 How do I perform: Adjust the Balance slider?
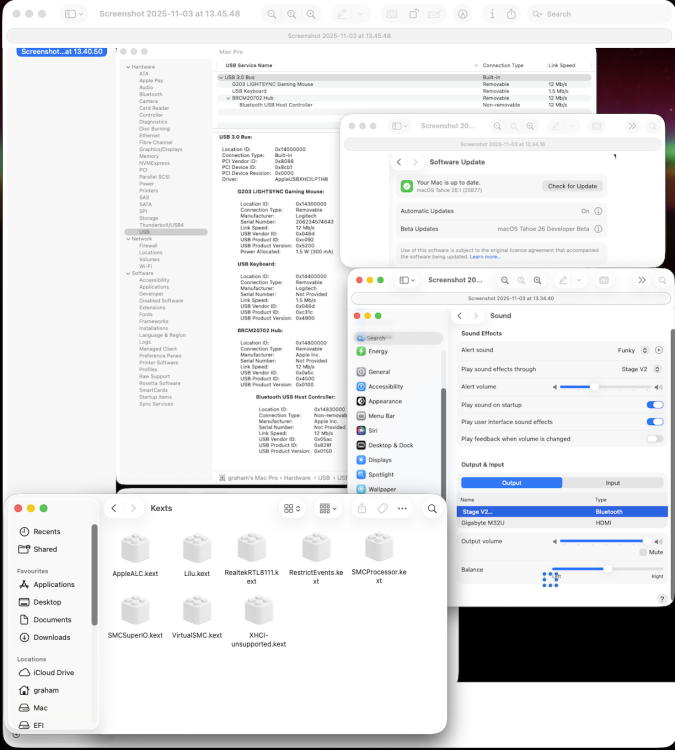[608, 569]
